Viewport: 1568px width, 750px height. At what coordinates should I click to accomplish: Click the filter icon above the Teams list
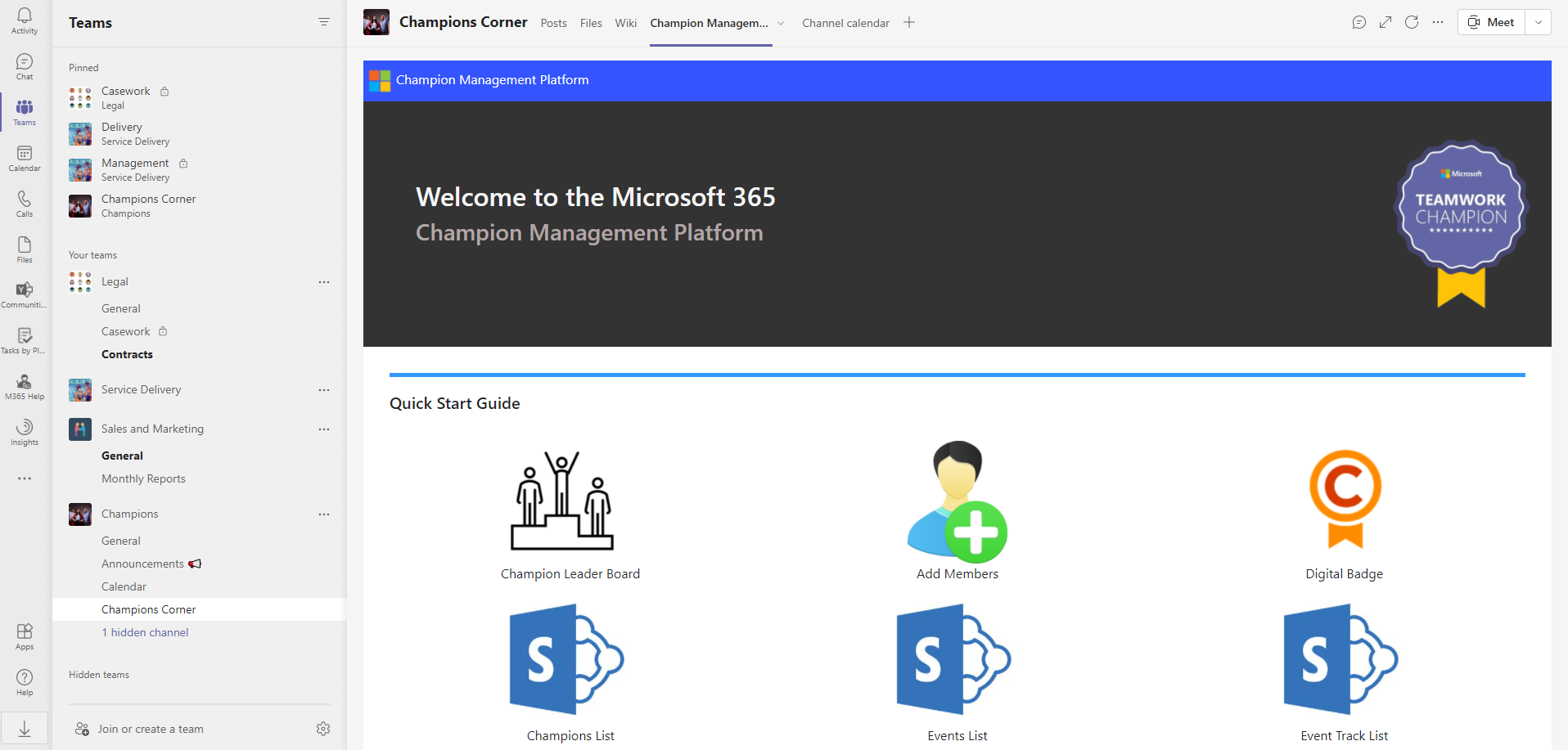point(324,21)
